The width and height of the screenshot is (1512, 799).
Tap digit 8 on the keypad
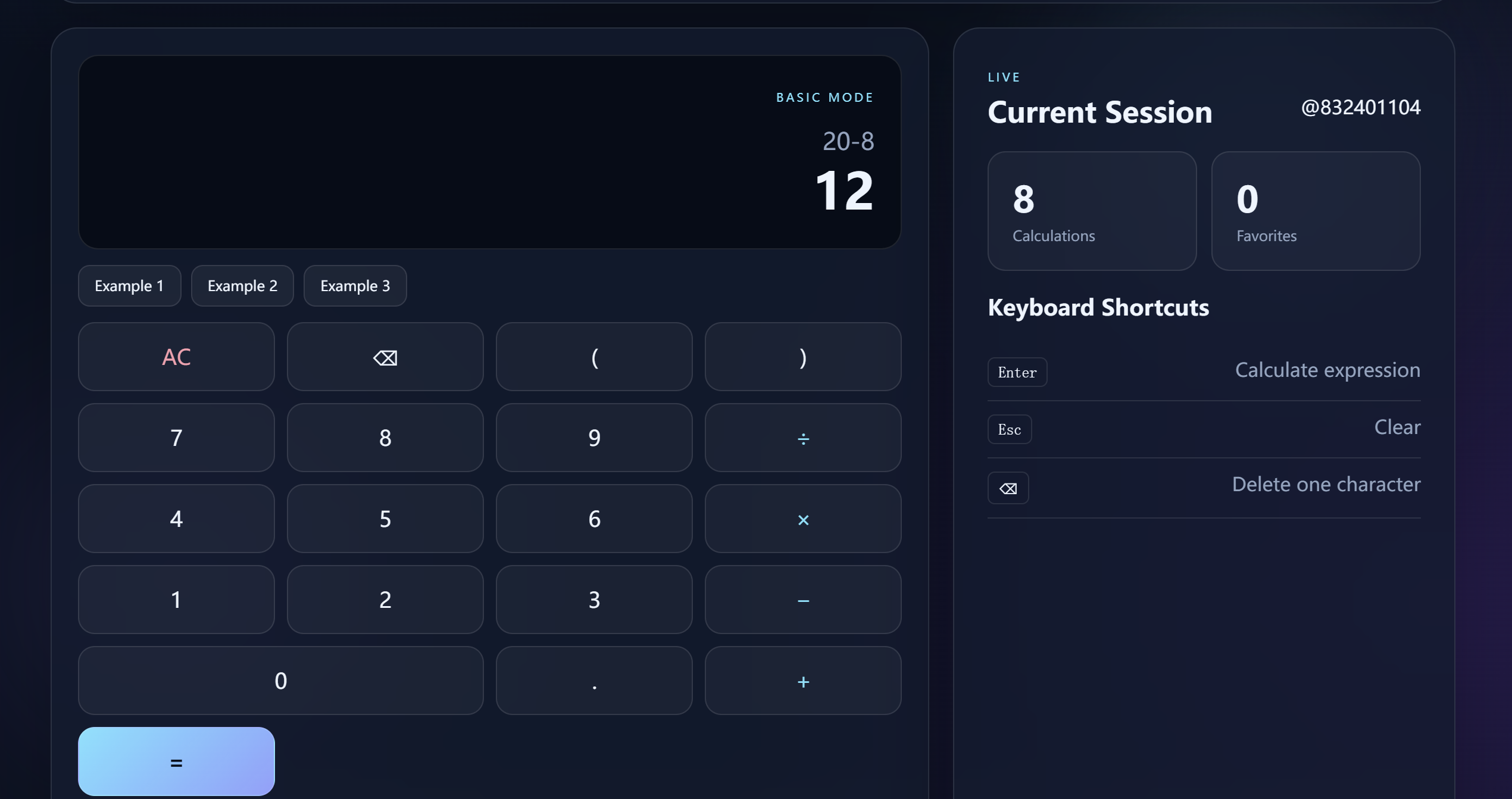click(385, 438)
